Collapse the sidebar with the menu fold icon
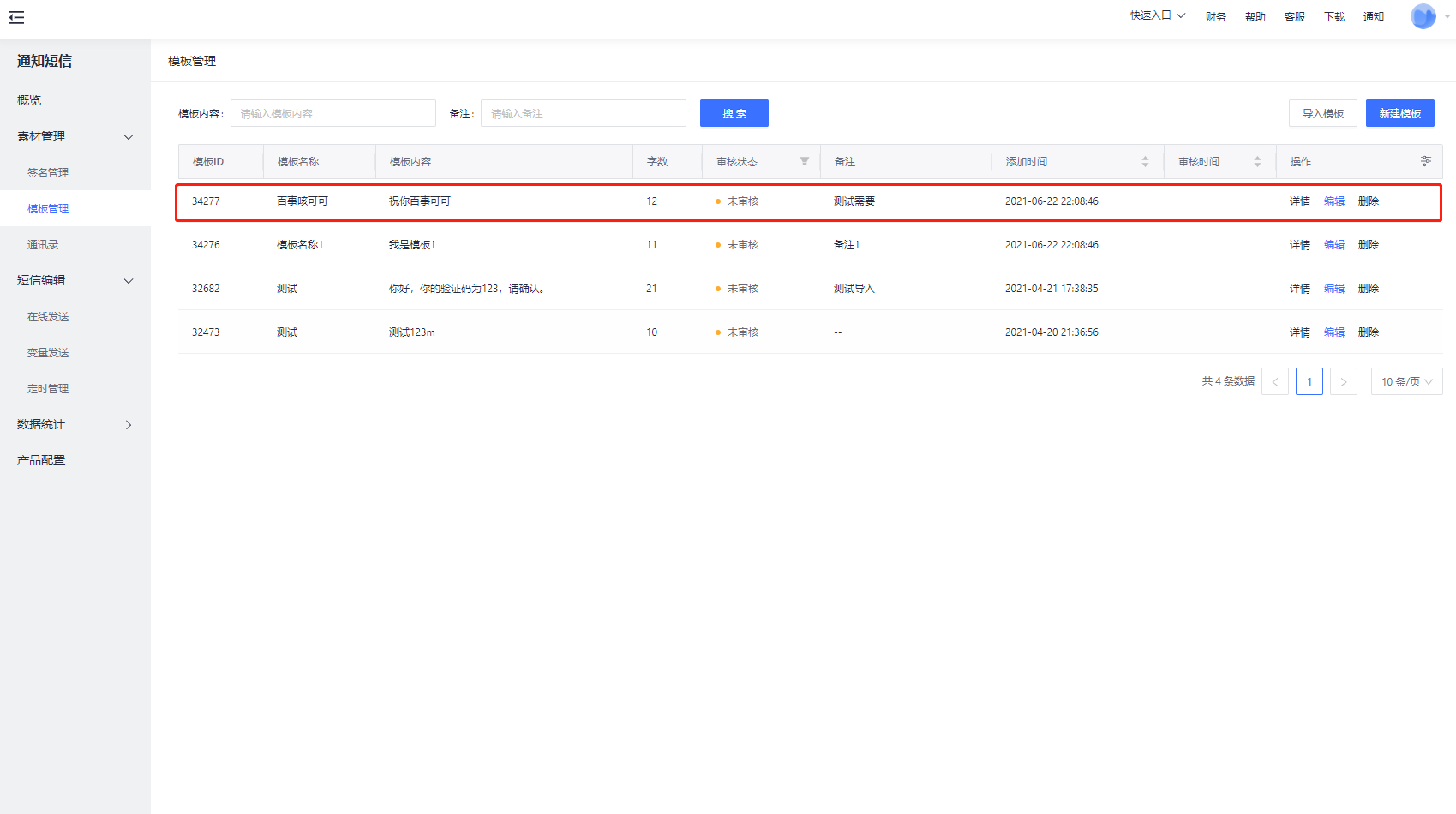 click(x=16, y=17)
